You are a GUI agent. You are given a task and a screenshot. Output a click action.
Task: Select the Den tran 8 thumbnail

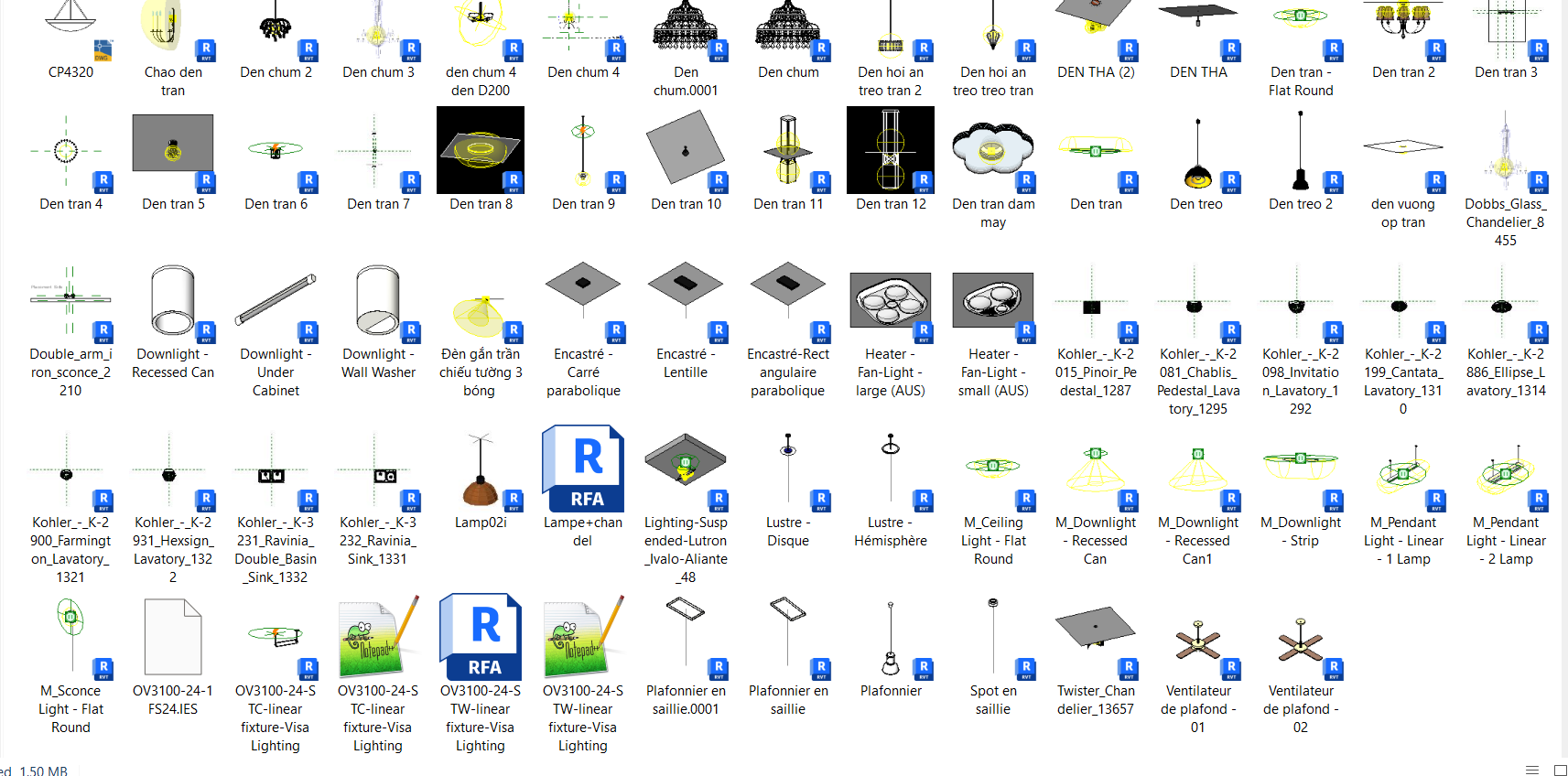[x=481, y=150]
